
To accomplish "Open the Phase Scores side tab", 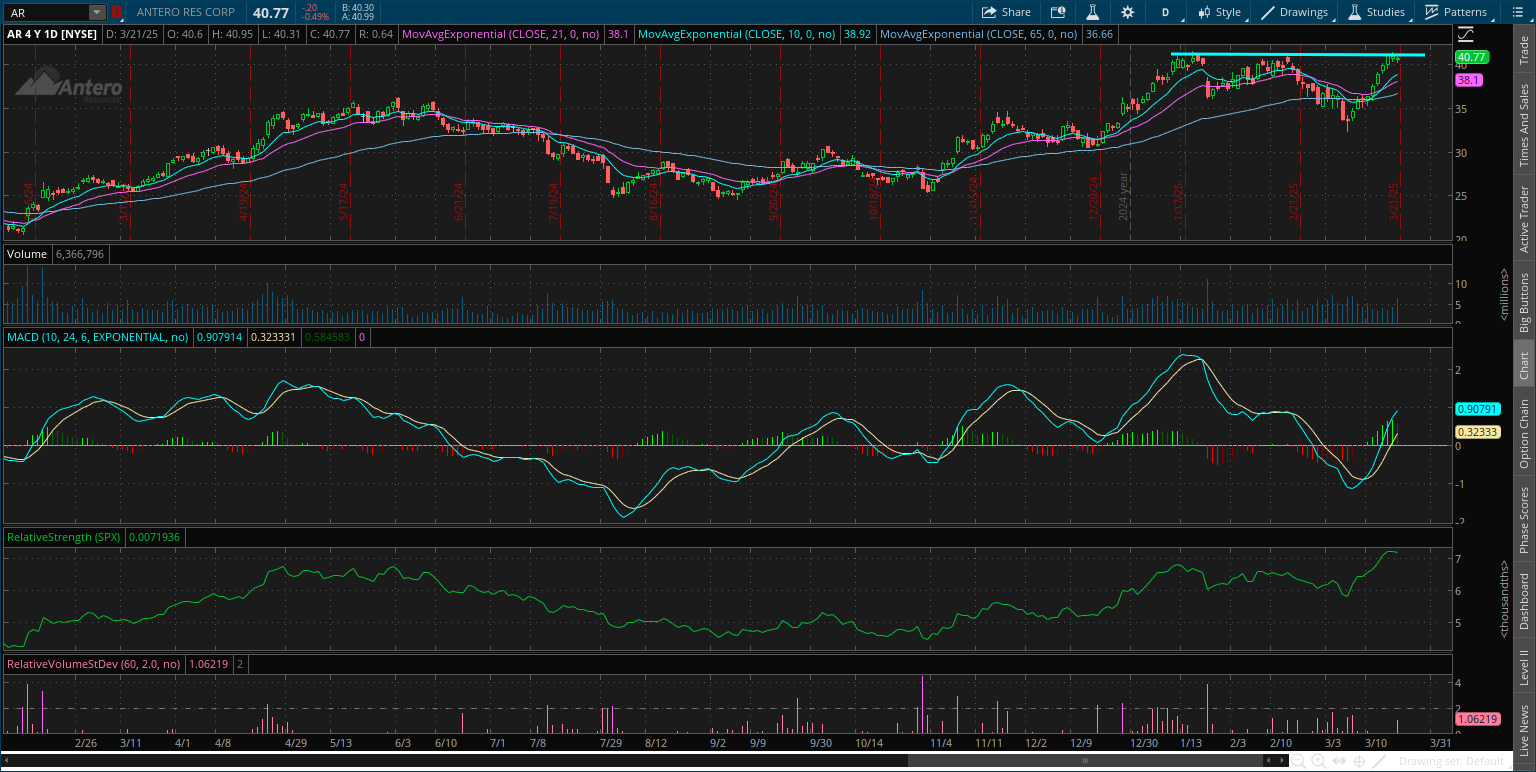I will tap(1524, 518).
